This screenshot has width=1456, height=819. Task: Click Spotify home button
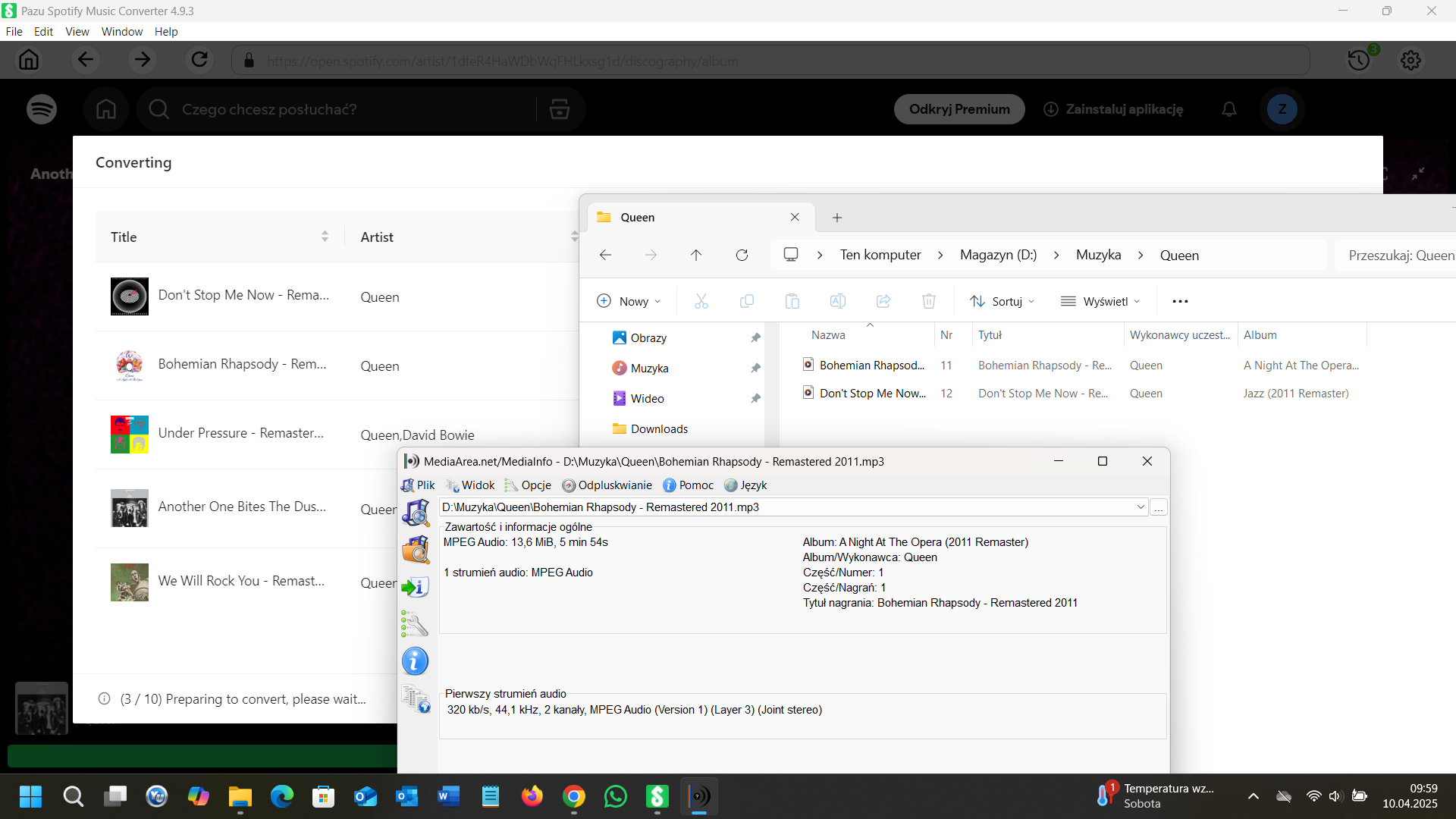pos(106,109)
